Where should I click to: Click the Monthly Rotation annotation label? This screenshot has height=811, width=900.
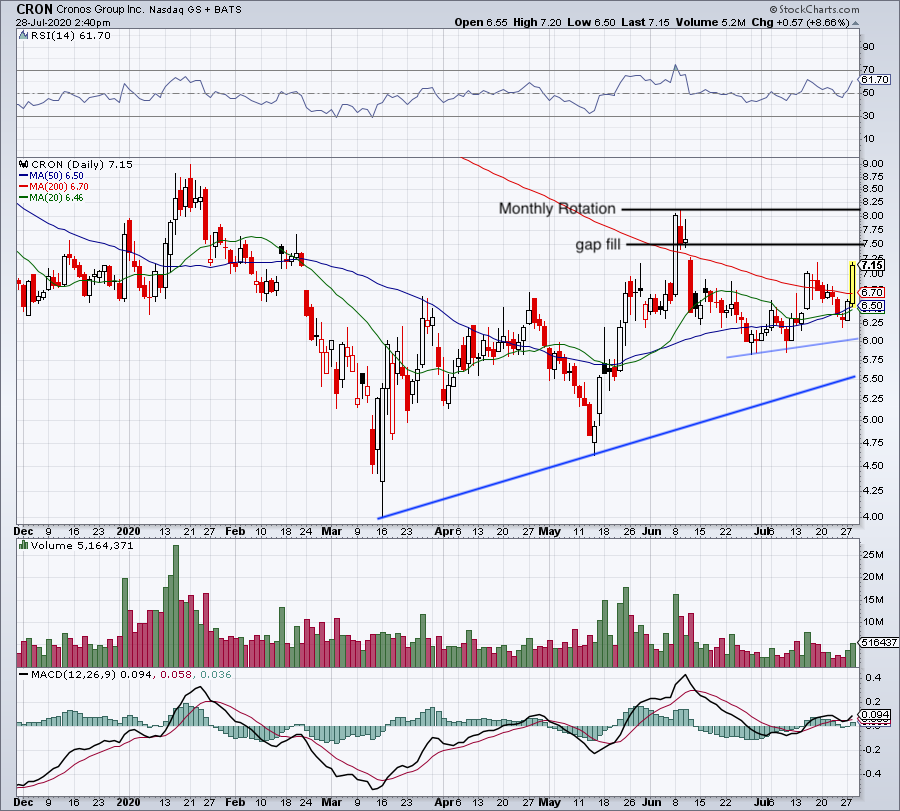pos(557,208)
